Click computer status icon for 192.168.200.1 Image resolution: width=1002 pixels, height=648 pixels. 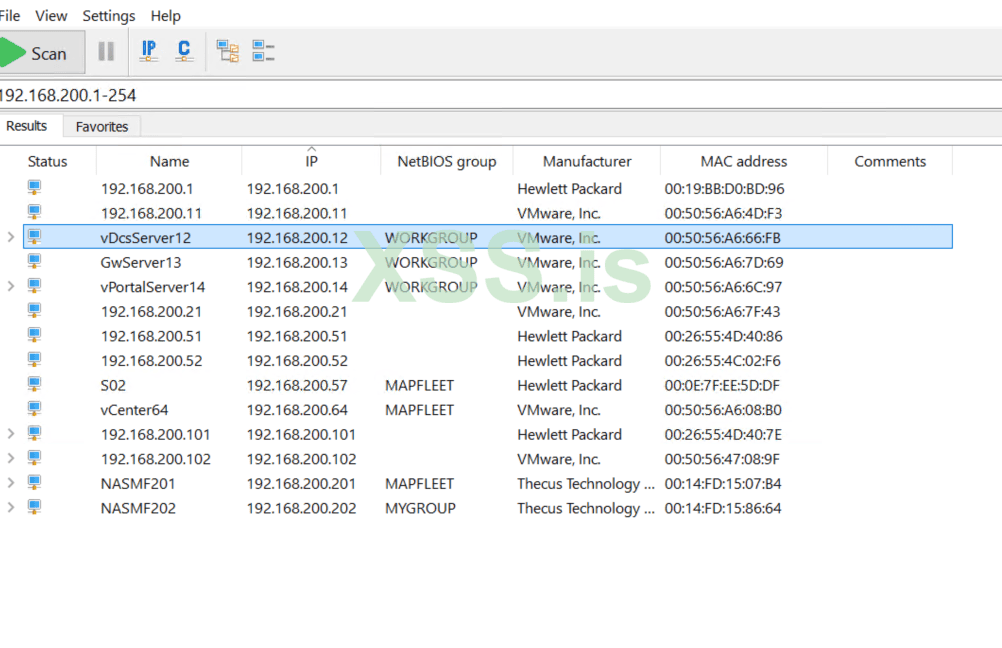point(35,187)
